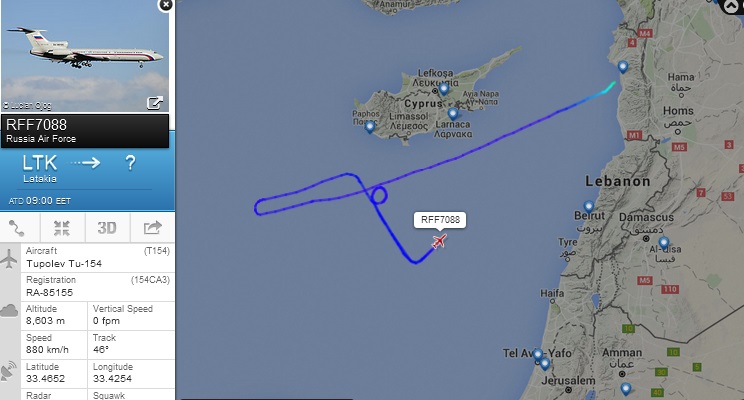Open the Tu-154 aircraft photo thumbnail

click(x=85, y=56)
